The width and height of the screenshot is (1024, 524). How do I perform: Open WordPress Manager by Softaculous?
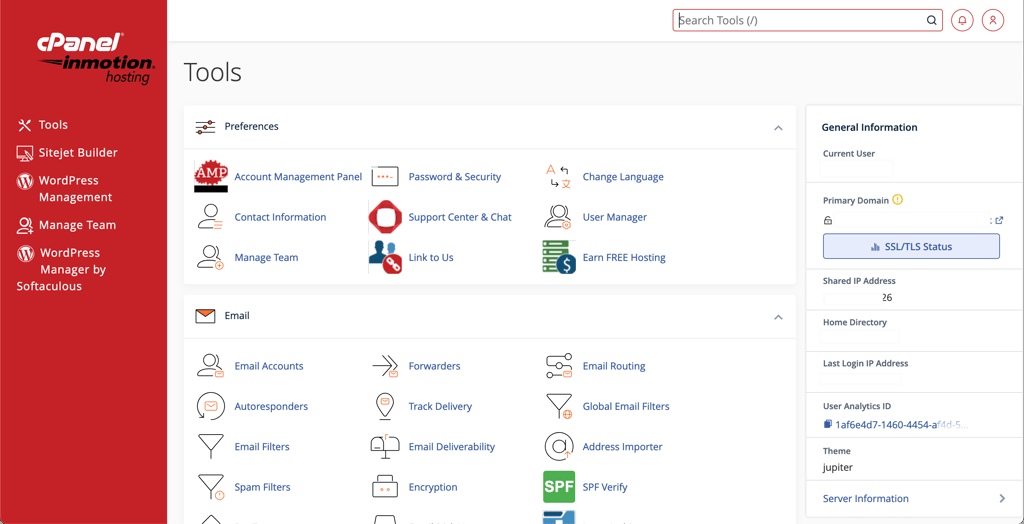click(61, 269)
